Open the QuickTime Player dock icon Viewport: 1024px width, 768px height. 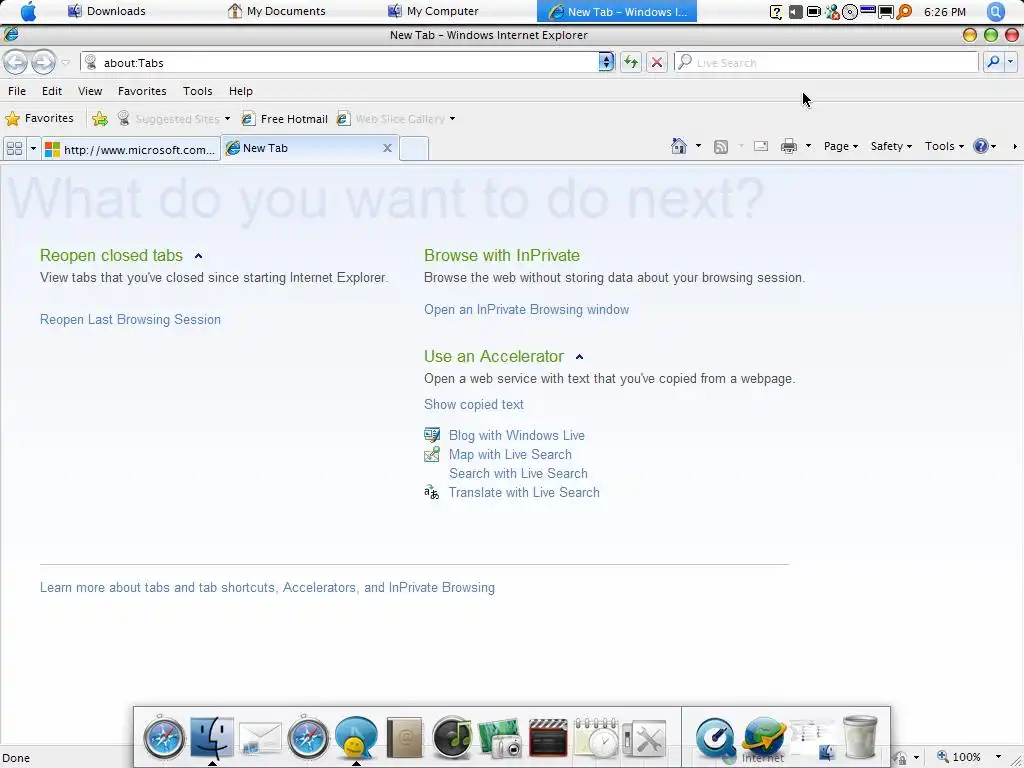tap(714, 738)
